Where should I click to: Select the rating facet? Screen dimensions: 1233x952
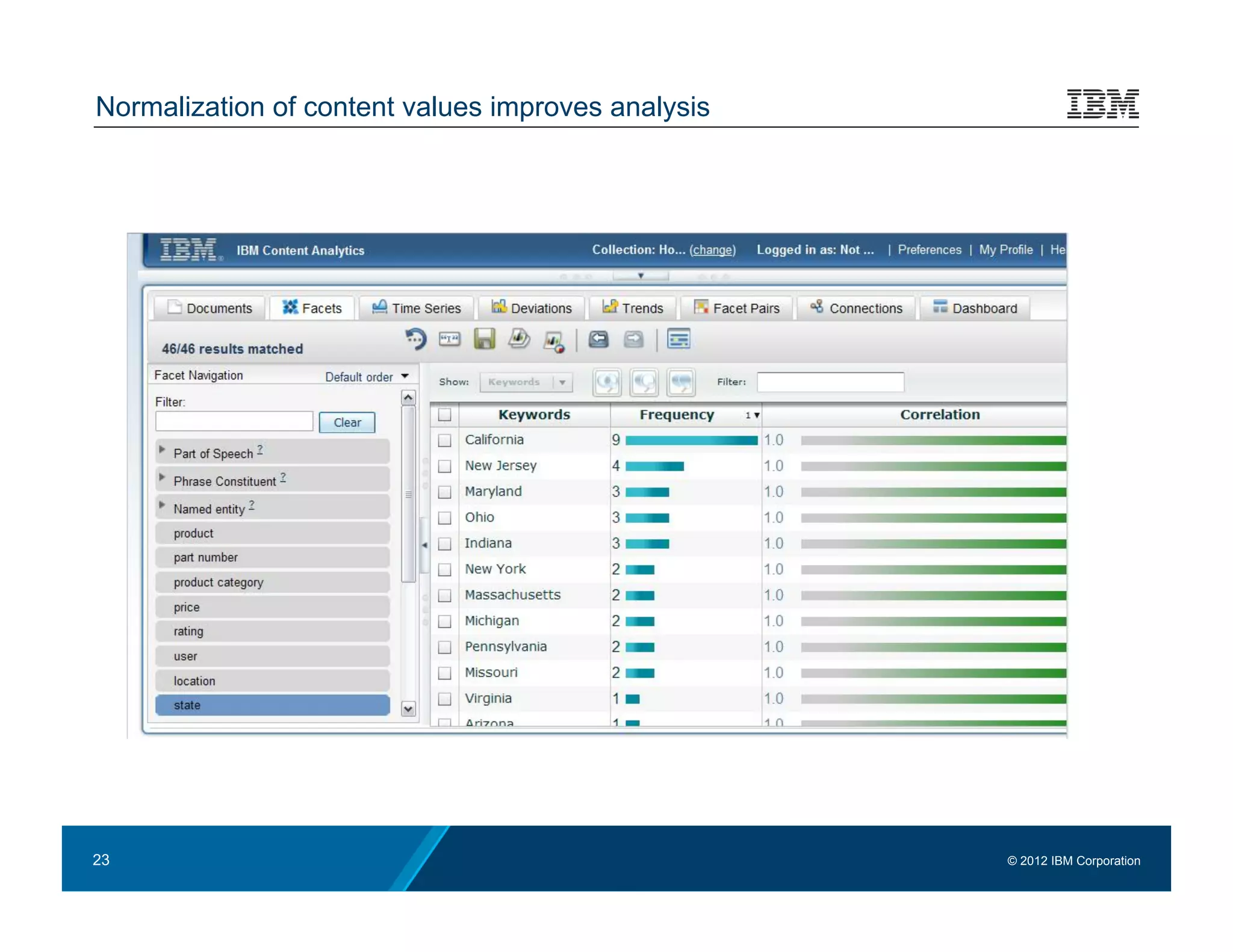pos(272,631)
